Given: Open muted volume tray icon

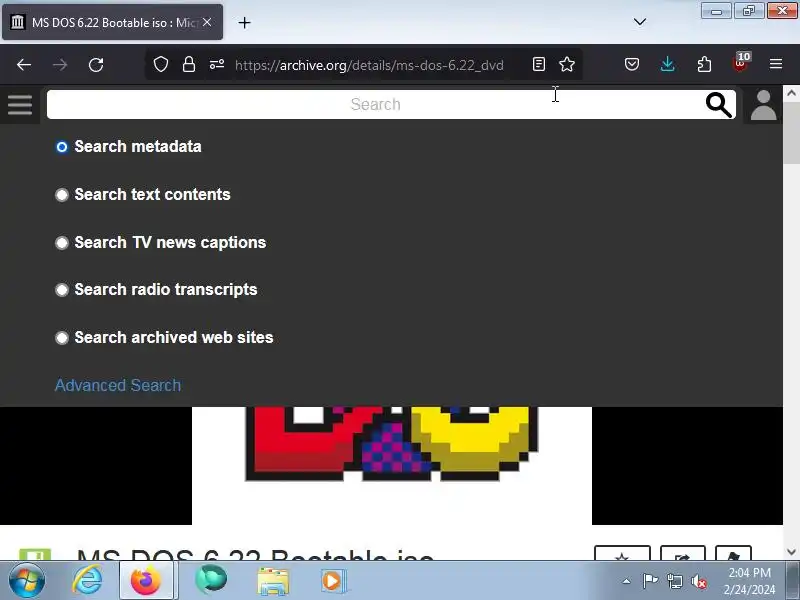Looking at the screenshot, I should pos(699,581).
